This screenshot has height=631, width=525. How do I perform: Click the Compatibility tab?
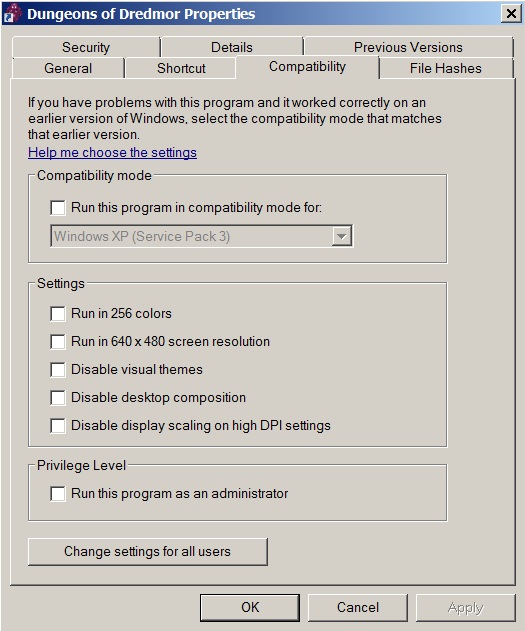click(x=307, y=67)
